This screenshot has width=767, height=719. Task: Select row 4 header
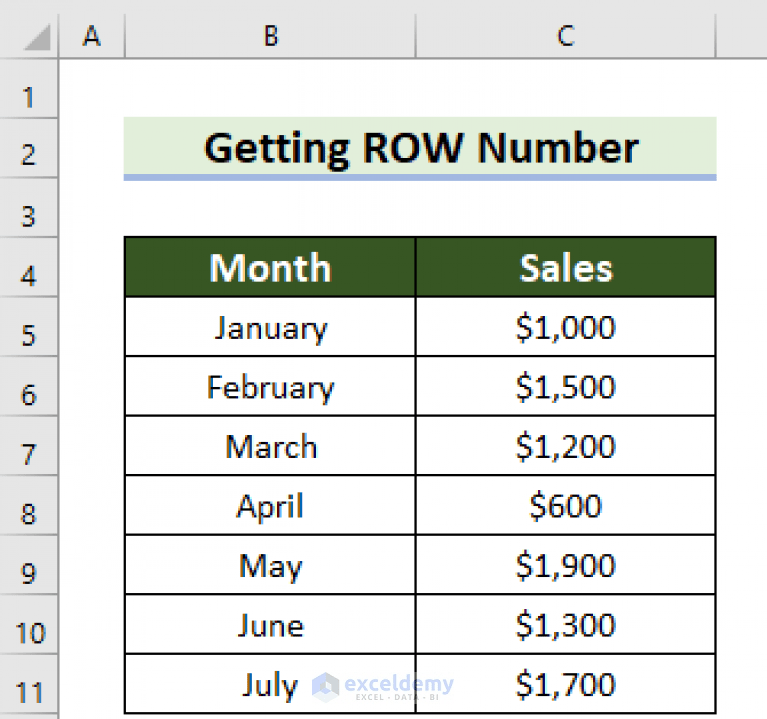tap(29, 268)
